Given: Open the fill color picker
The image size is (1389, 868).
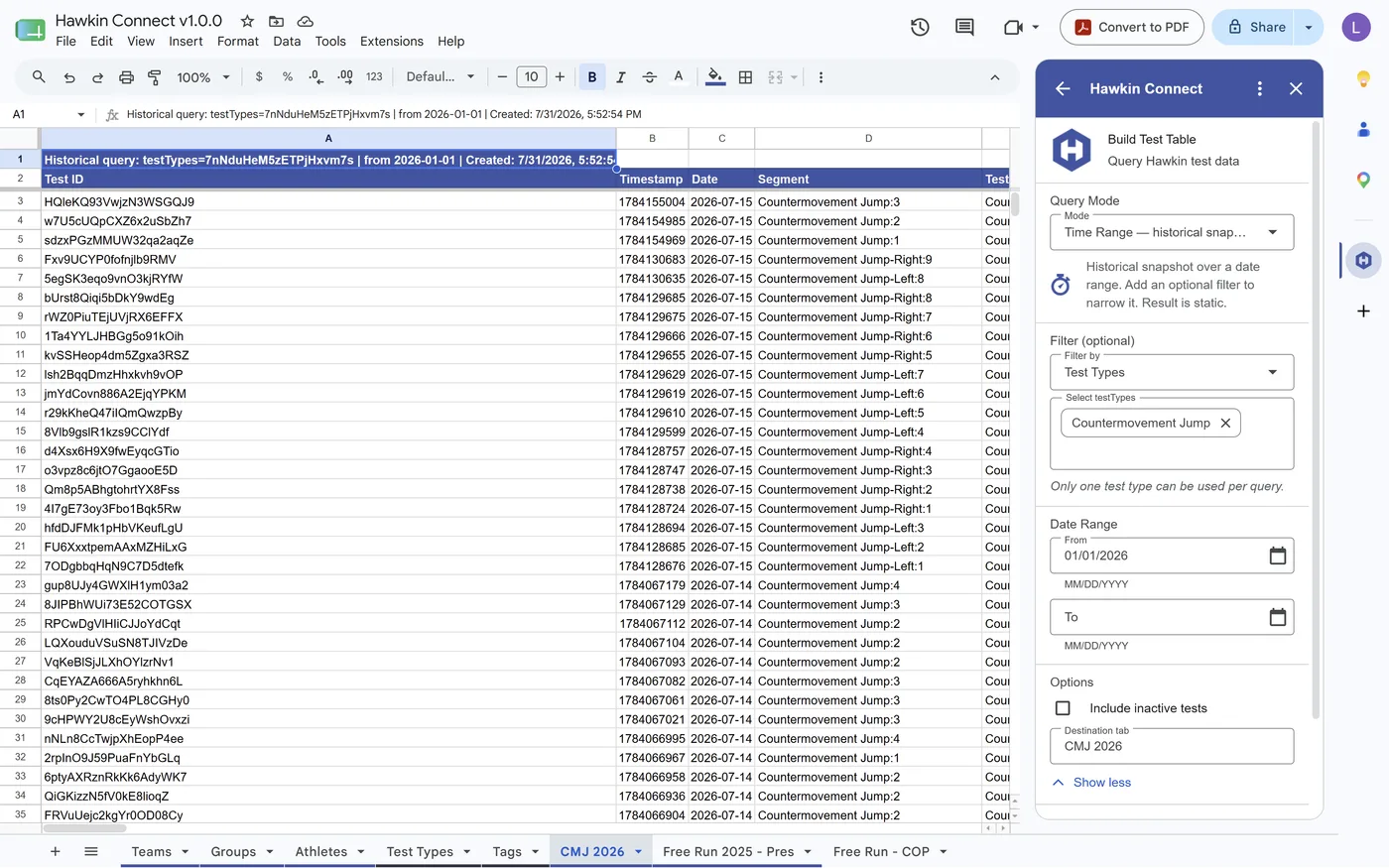Looking at the screenshot, I should [x=715, y=77].
